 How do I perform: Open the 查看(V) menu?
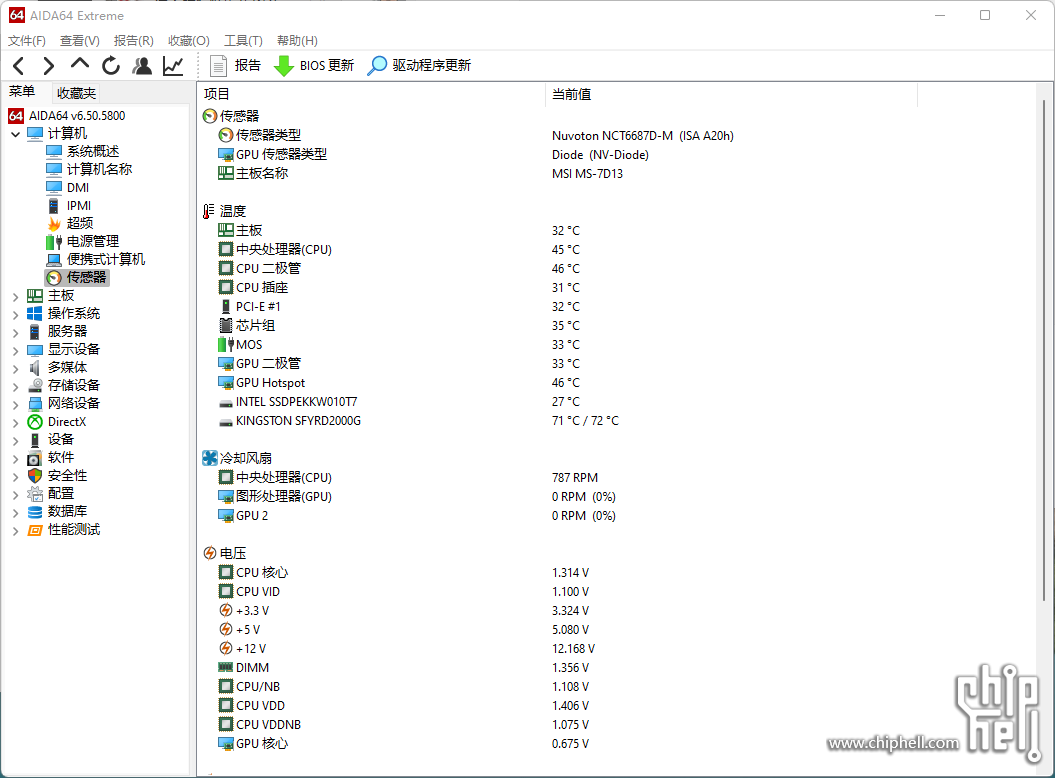(79, 41)
